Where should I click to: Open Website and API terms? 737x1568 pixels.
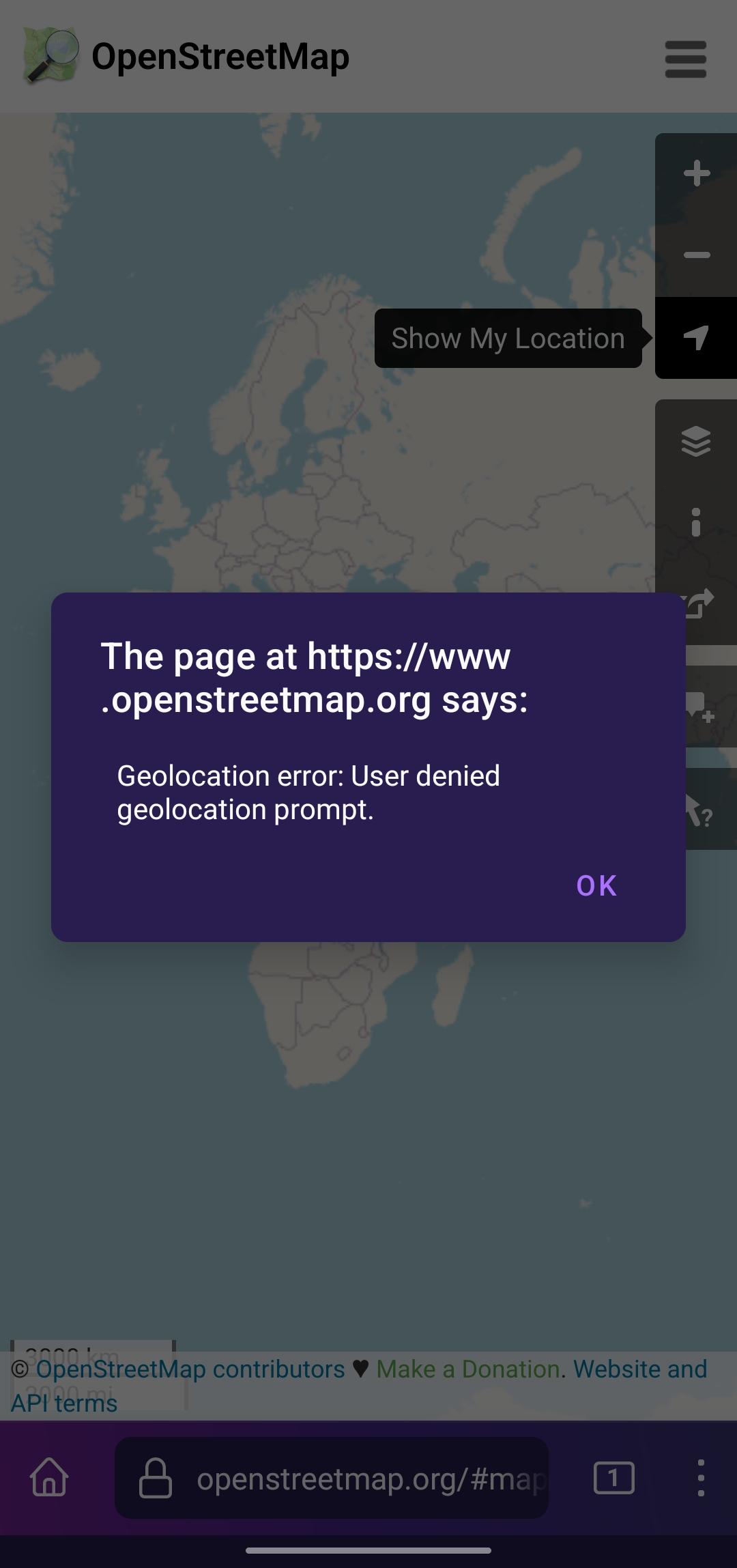coord(639,1369)
